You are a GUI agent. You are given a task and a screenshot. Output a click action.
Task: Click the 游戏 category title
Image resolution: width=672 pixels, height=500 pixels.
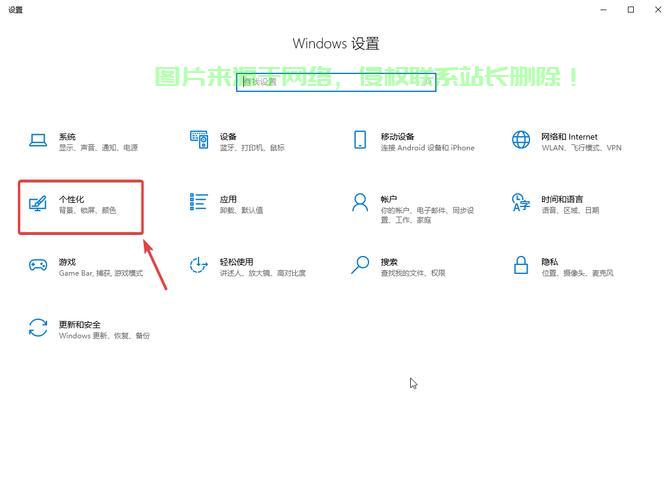point(67,262)
